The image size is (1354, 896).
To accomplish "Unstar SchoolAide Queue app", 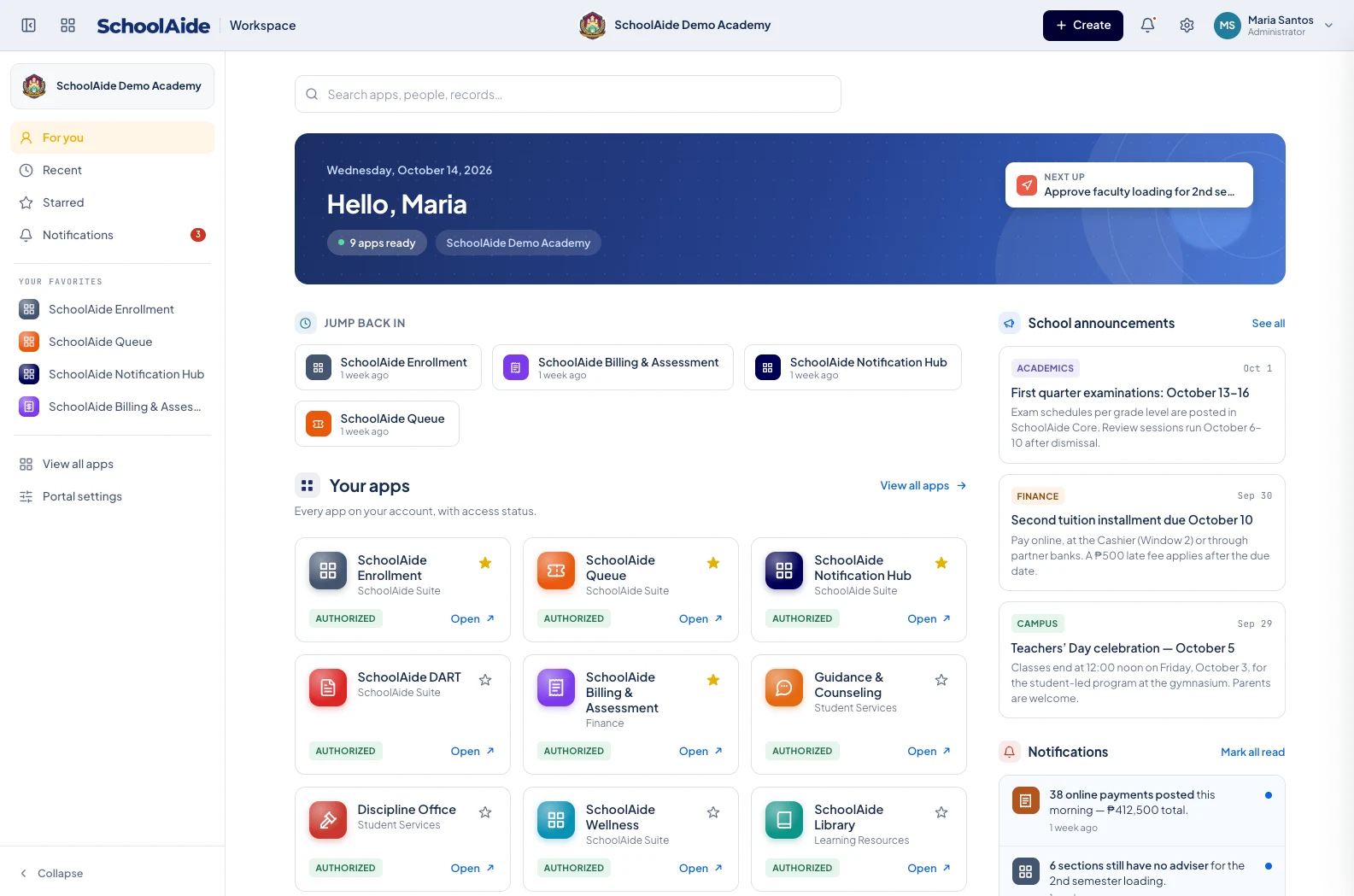I will point(713,563).
